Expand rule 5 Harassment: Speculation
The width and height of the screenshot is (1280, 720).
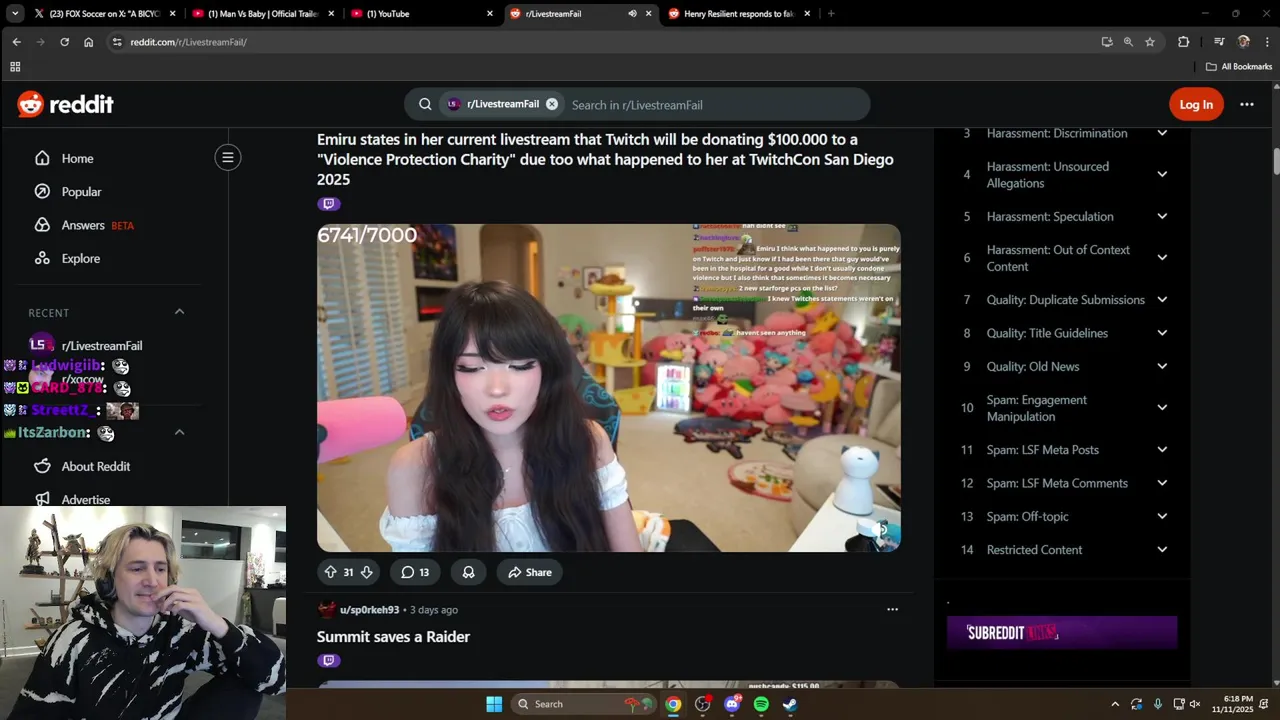pyautogui.click(x=1162, y=216)
